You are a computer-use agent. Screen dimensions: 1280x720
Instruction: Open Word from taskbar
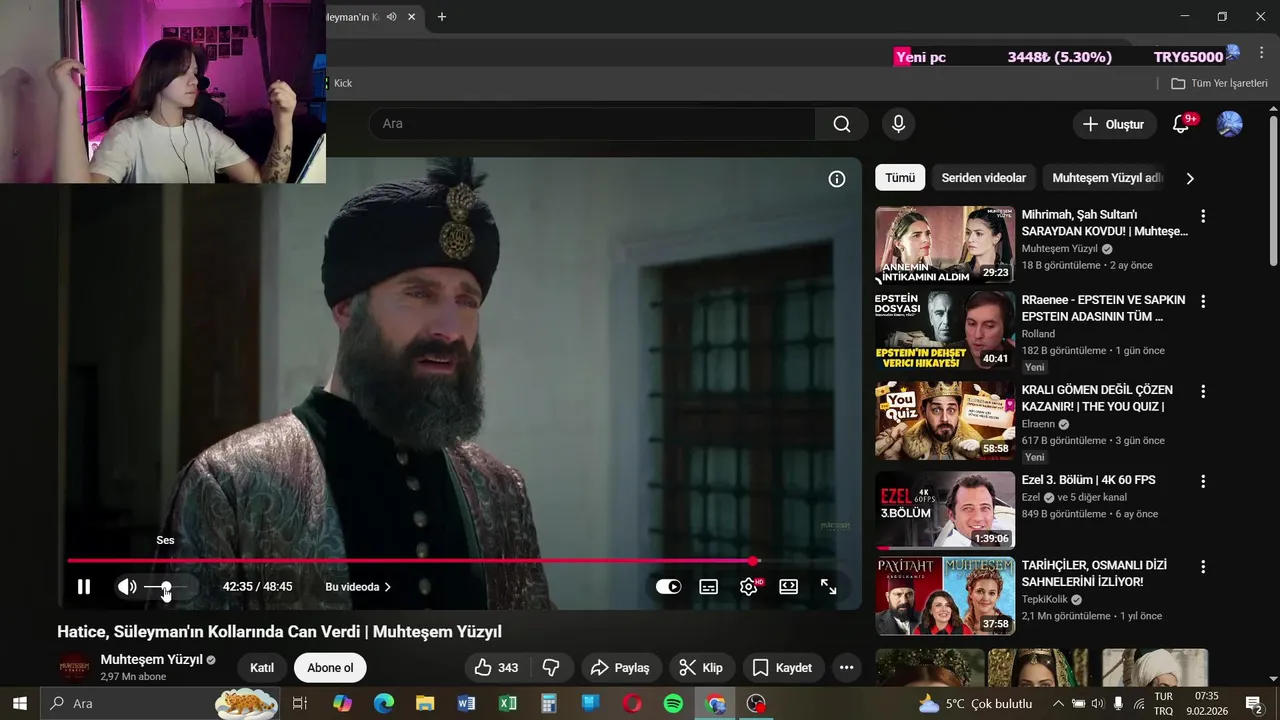466,703
